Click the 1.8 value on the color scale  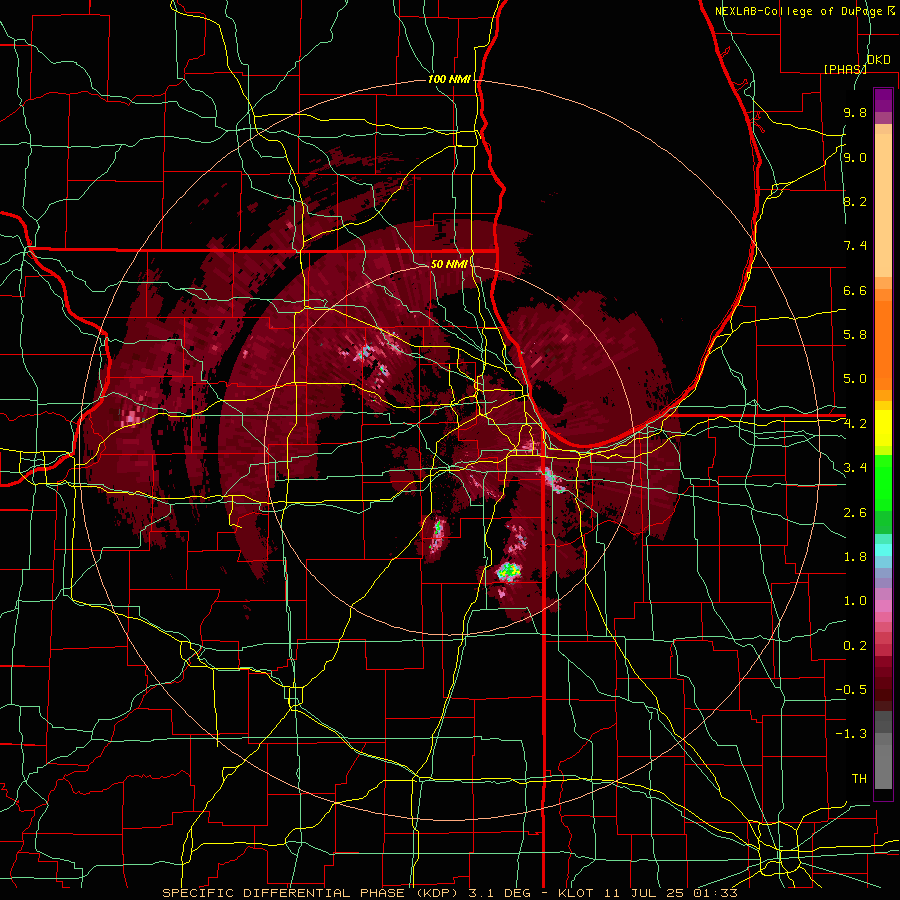(x=855, y=557)
